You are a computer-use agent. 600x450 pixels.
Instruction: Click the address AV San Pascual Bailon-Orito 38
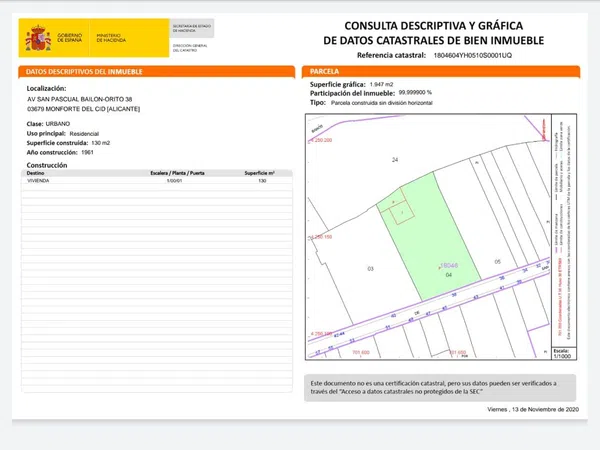tap(83, 98)
